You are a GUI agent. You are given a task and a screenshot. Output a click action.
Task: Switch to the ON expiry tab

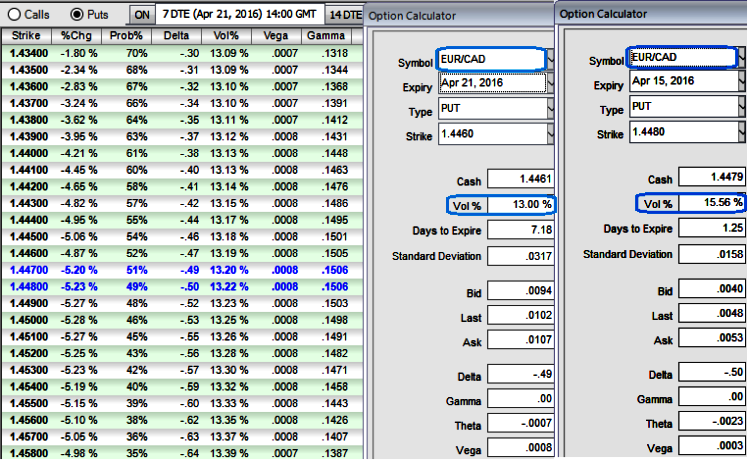(x=142, y=15)
